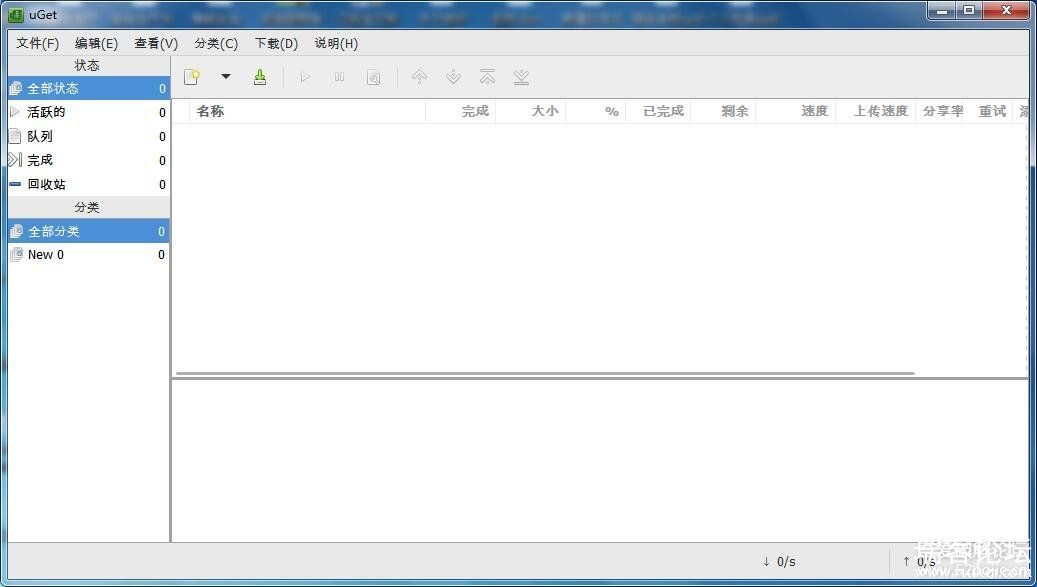This screenshot has height=587, width=1037.
Task: Click the download speed ↓ 0/s indicator
Action: (x=779, y=562)
